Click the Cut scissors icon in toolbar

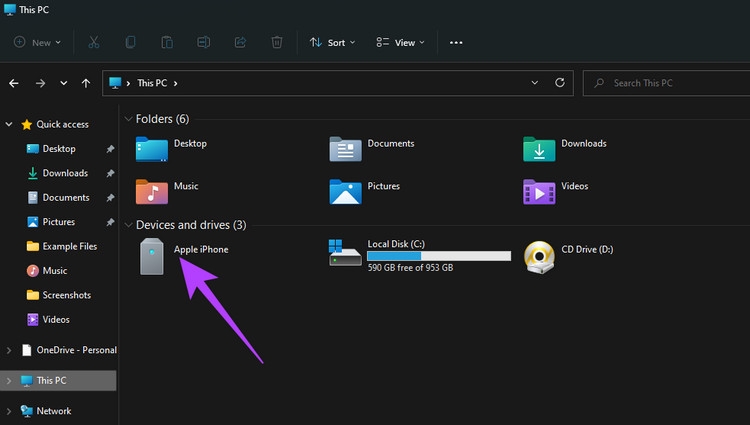coord(94,43)
